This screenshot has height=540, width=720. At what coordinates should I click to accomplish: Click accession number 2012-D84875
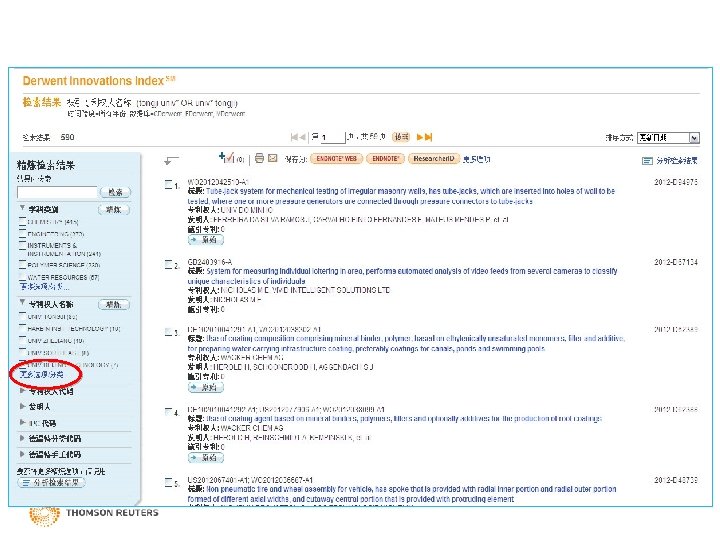pos(676,182)
